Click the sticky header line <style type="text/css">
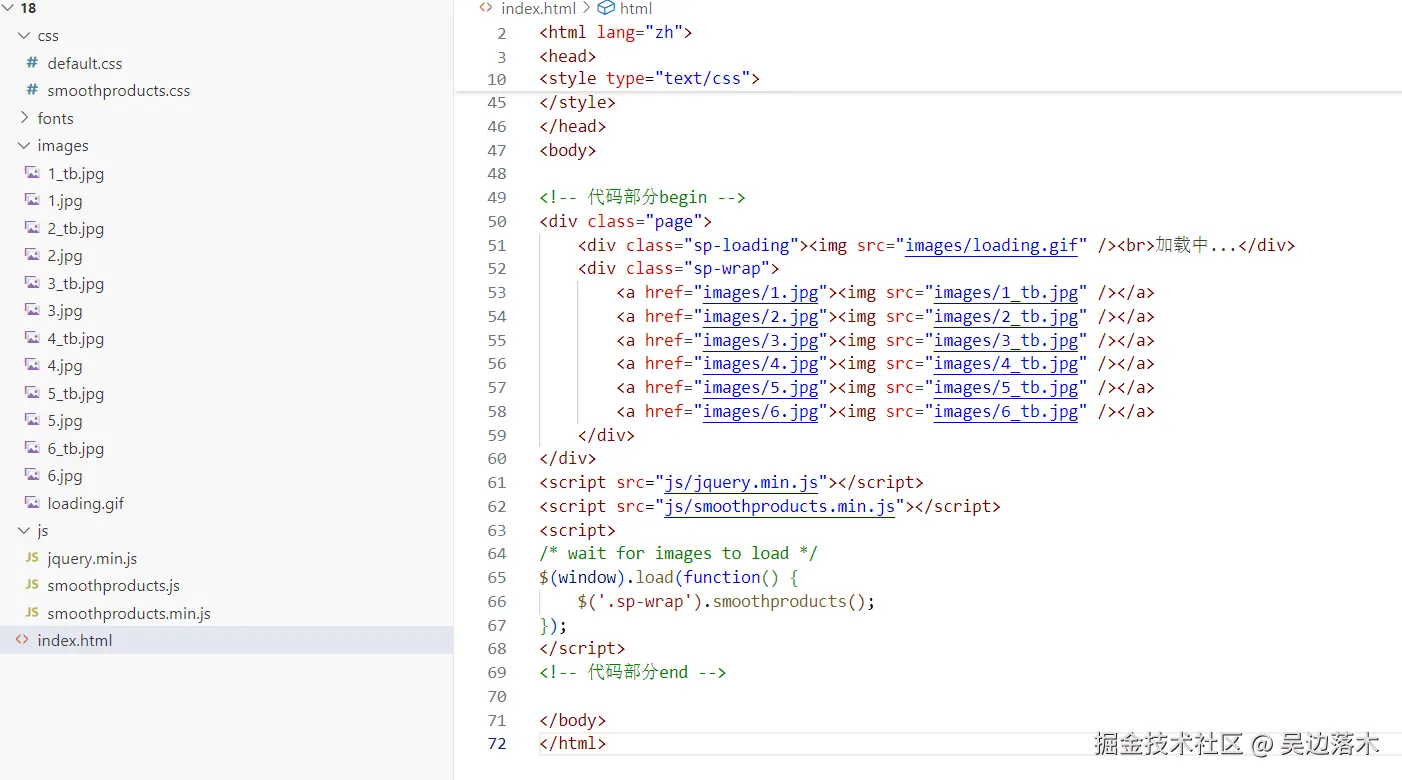 coord(650,78)
